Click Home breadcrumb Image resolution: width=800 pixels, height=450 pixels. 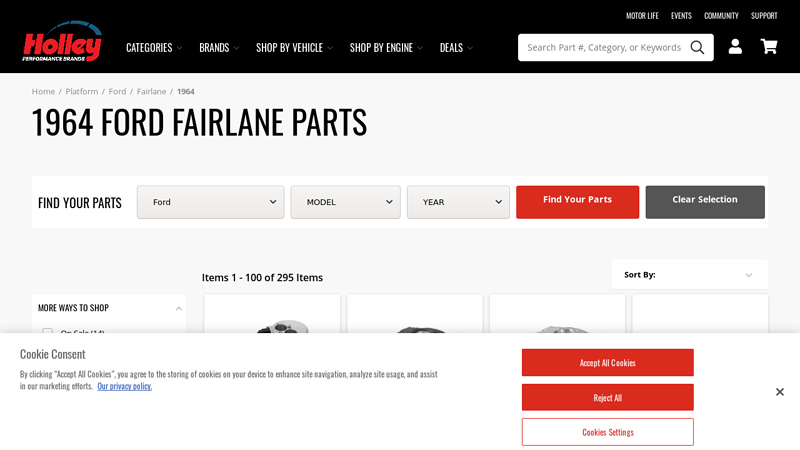pyautogui.click(x=43, y=91)
